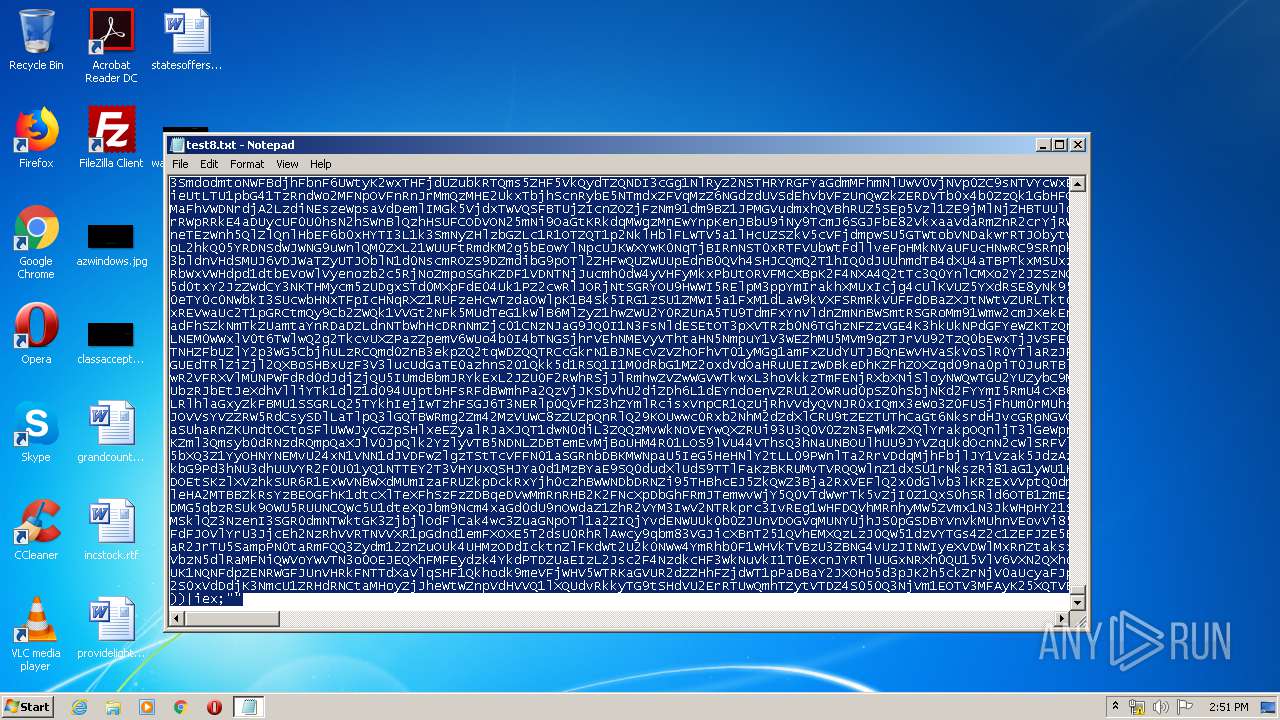Open Windows Explorer from the taskbar

coord(113,707)
